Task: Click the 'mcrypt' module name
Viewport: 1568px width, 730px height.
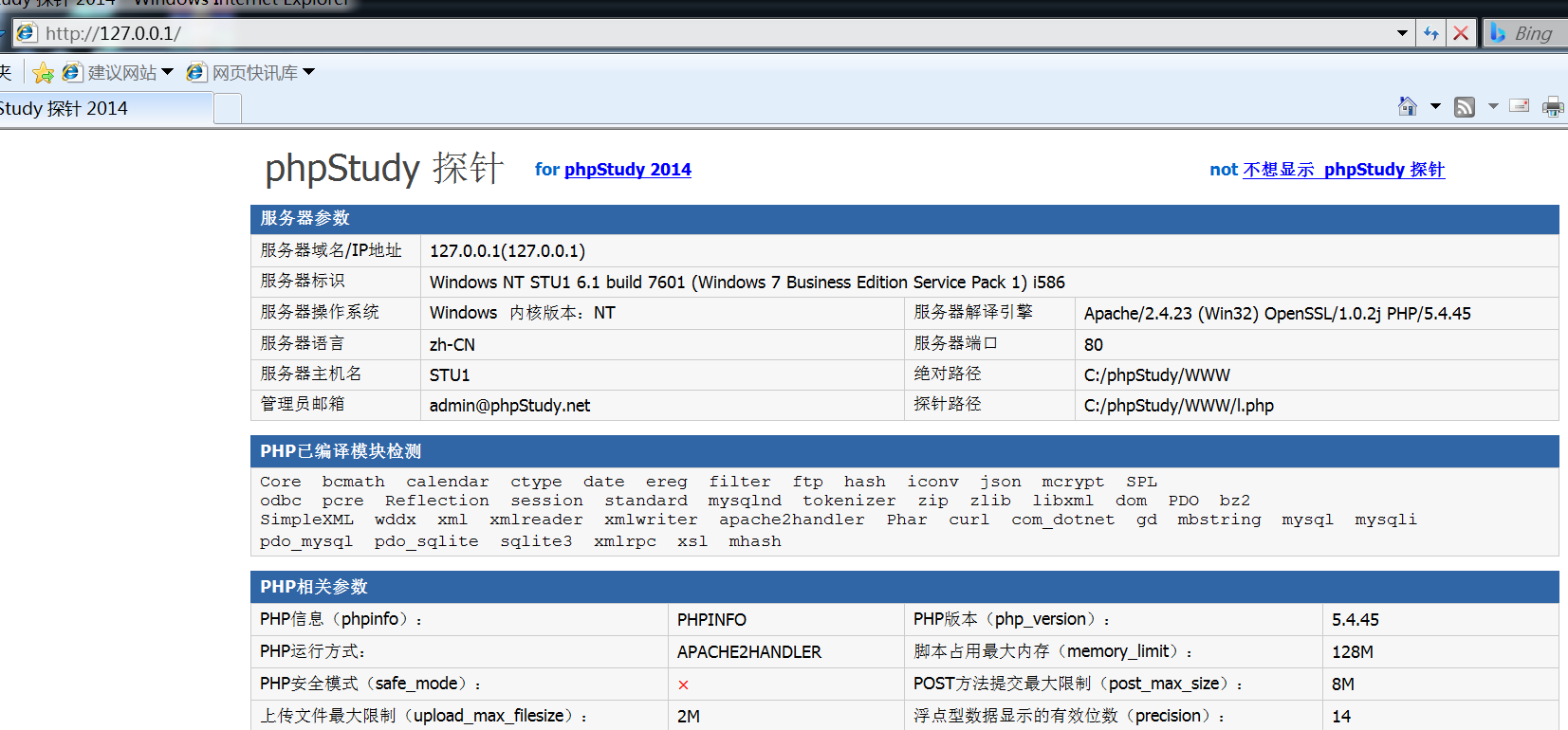Action: (1073, 483)
